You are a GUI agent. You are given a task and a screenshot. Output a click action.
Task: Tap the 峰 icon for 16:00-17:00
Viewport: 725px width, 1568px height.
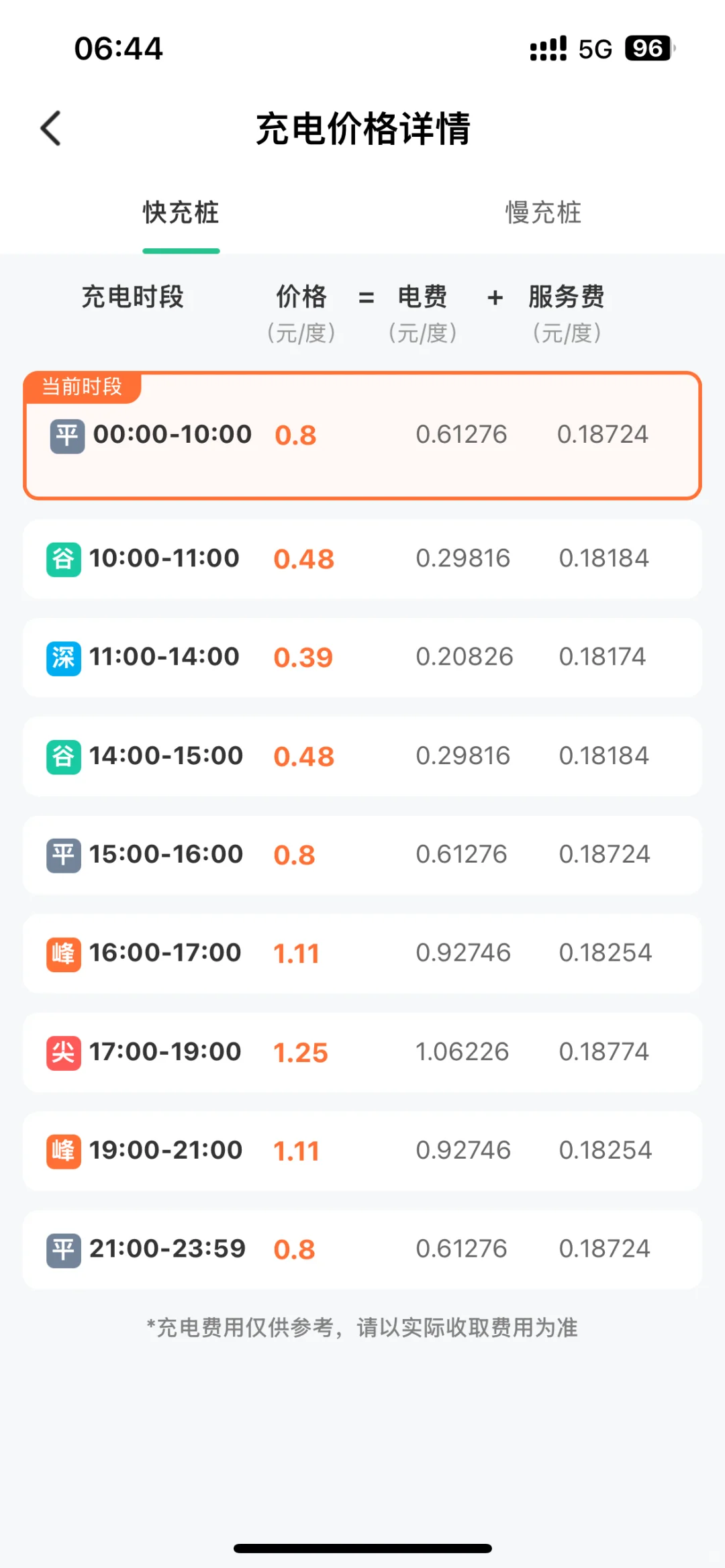(x=63, y=953)
